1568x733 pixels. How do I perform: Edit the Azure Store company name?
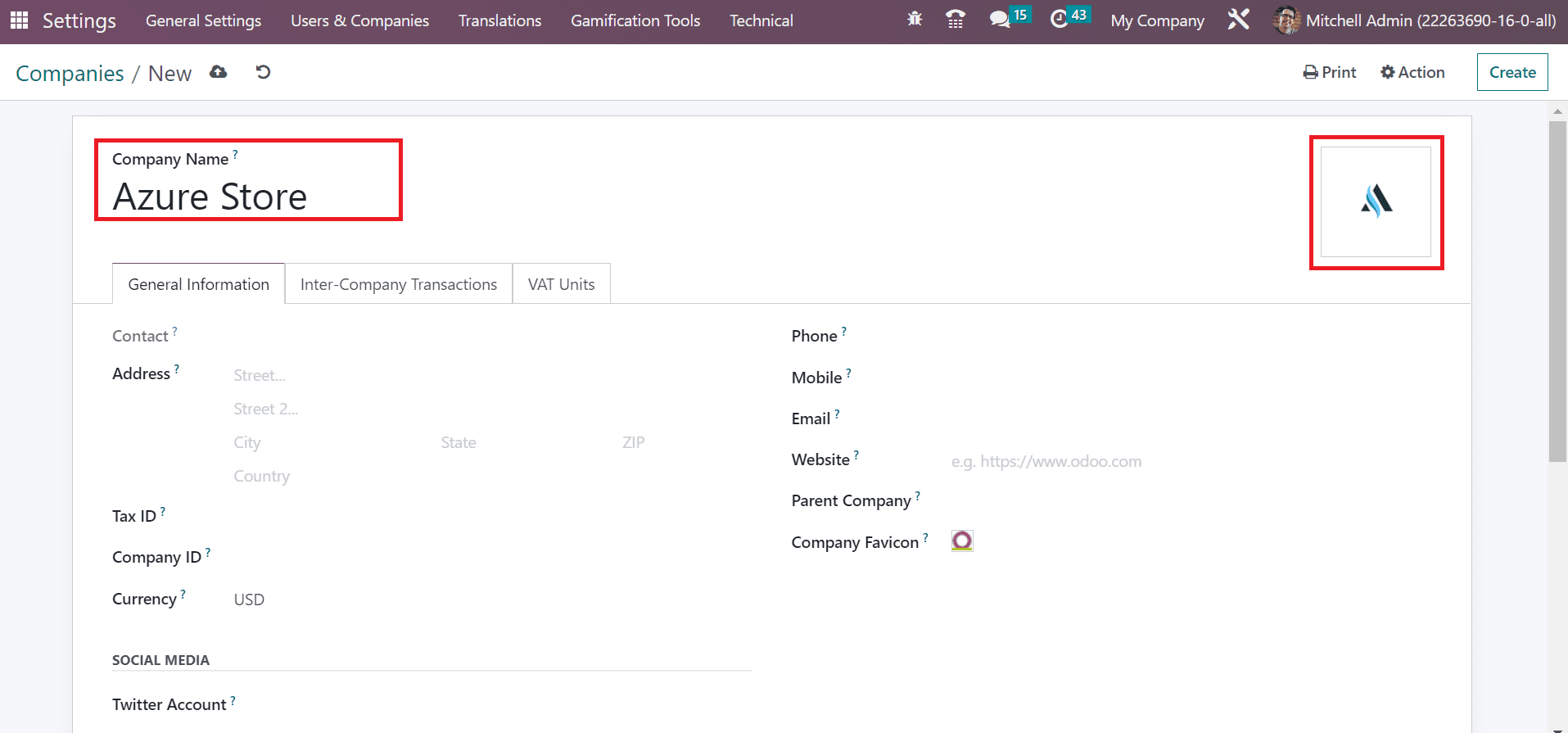point(210,197)
